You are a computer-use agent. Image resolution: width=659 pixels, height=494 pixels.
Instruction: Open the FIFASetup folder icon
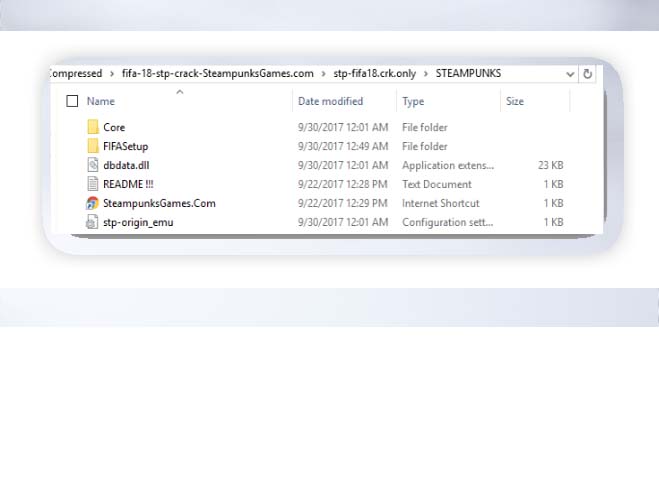click(x=93, y=146)
